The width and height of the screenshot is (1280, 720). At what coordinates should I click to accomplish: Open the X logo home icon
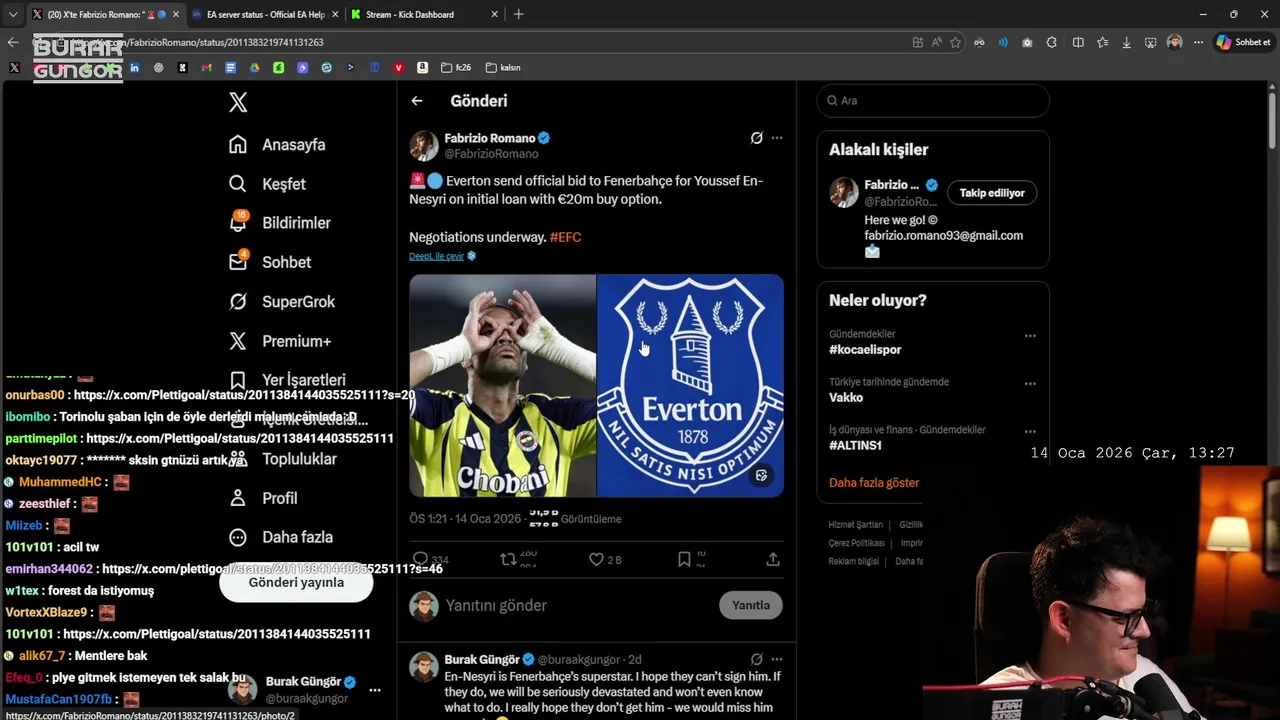(x=238, y=102)
